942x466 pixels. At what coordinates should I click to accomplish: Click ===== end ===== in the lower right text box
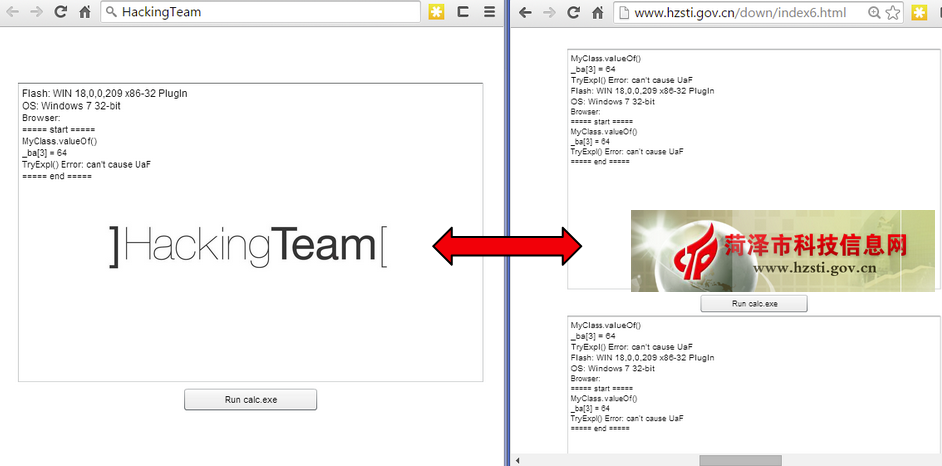600,429
